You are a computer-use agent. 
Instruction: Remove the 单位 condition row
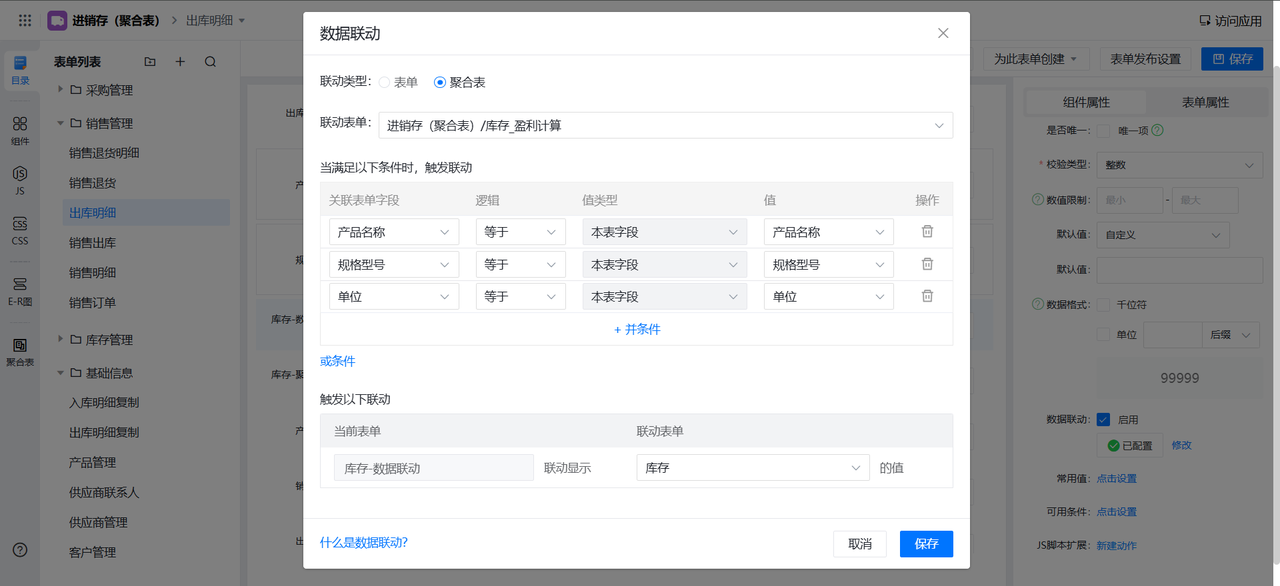tap(927, 296)
